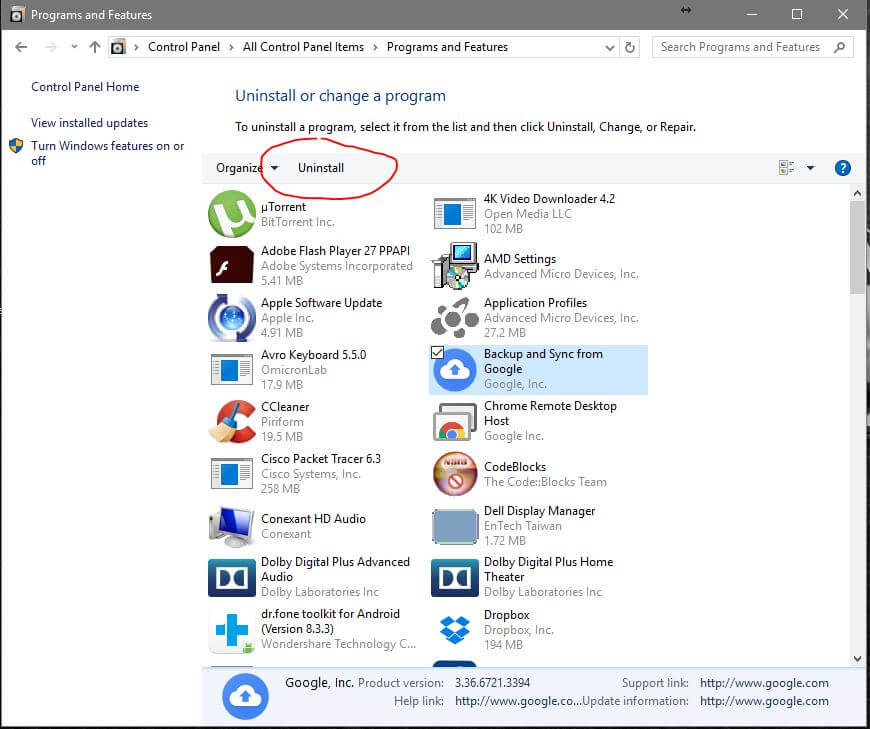Click the forward navigation arrow
Screen dimensions: 870x729
[50, 47]
